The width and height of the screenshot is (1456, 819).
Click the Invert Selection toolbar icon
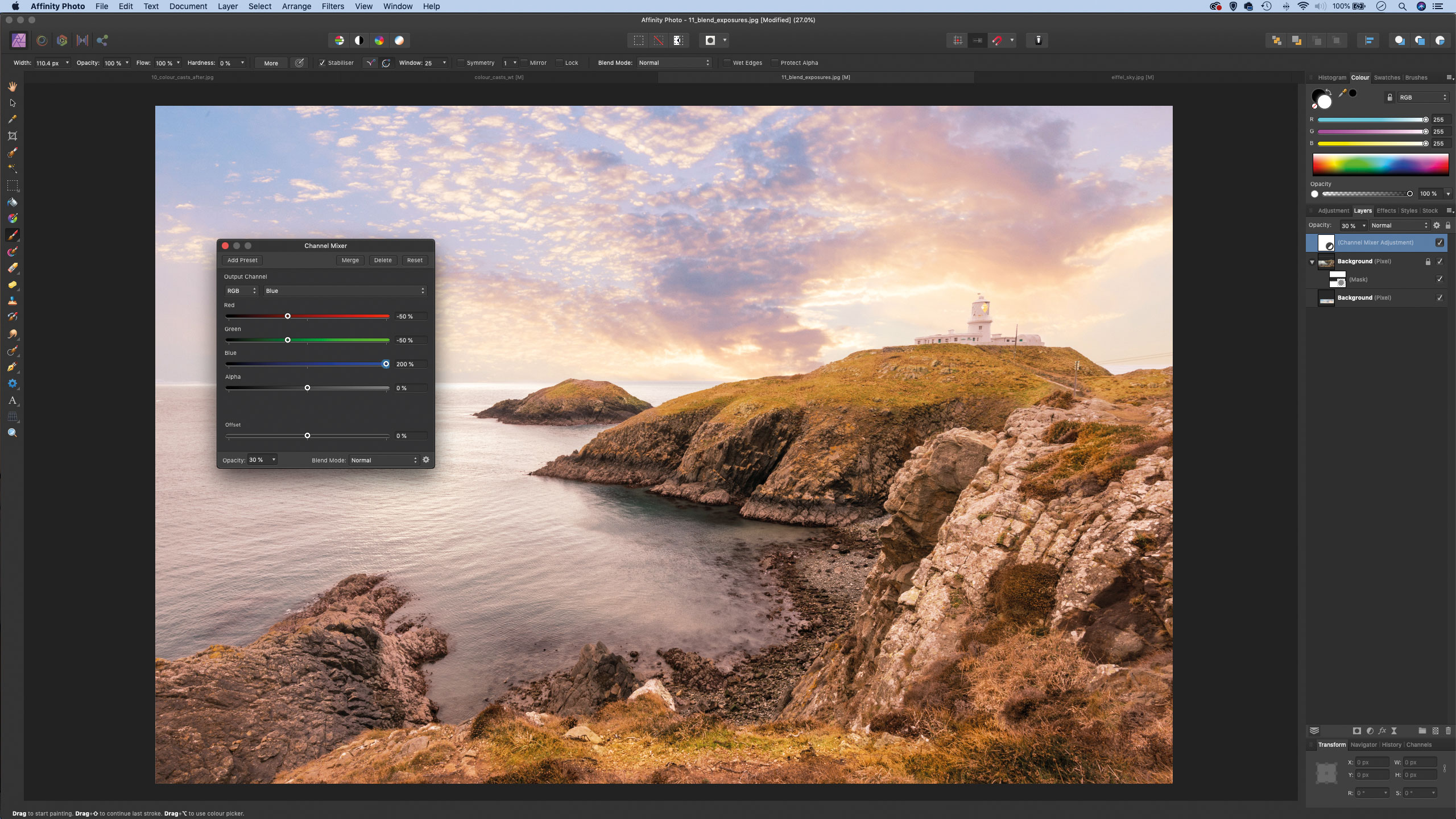[678, 40]
